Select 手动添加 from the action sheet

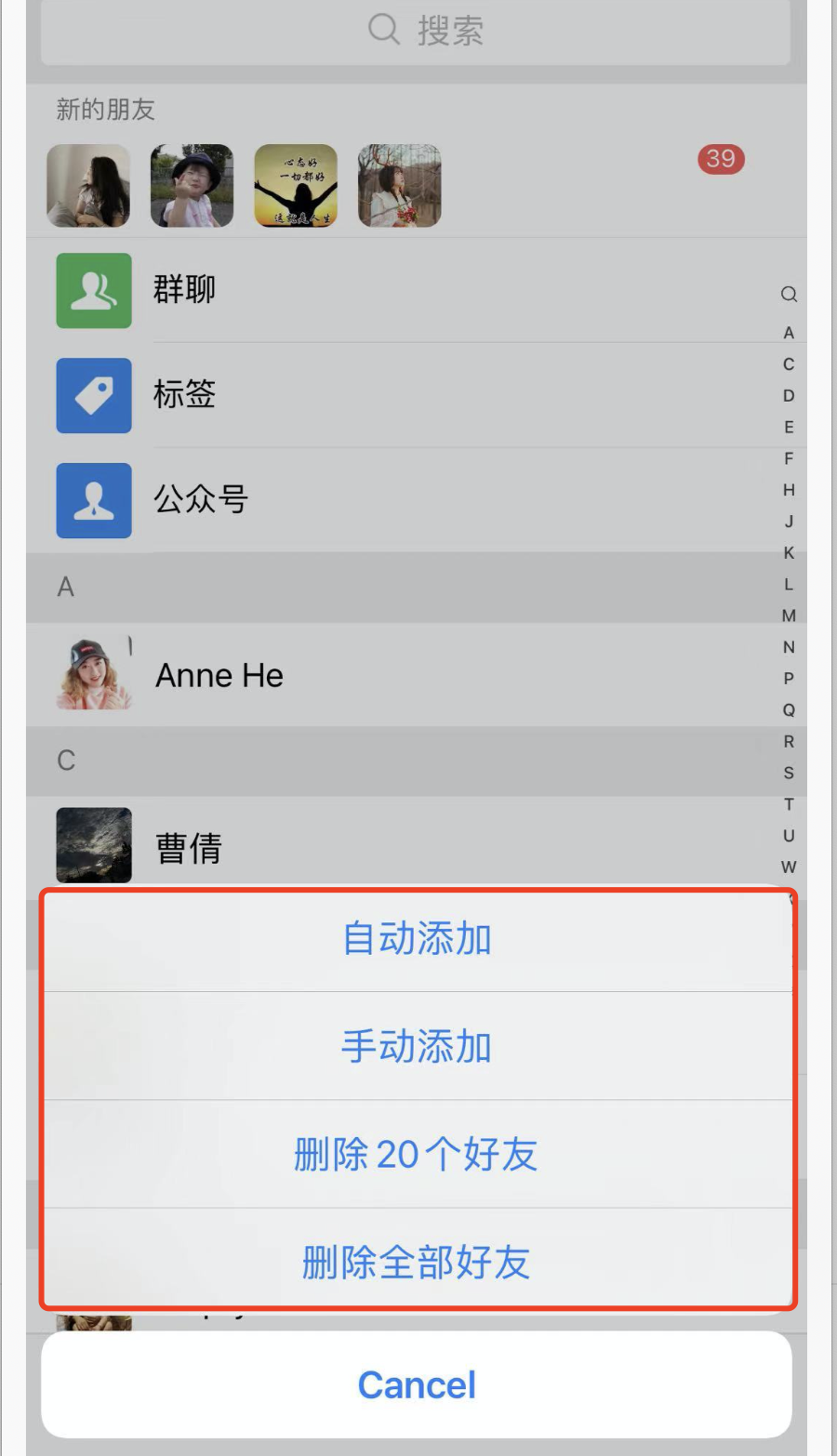[x=418, y=1046]
